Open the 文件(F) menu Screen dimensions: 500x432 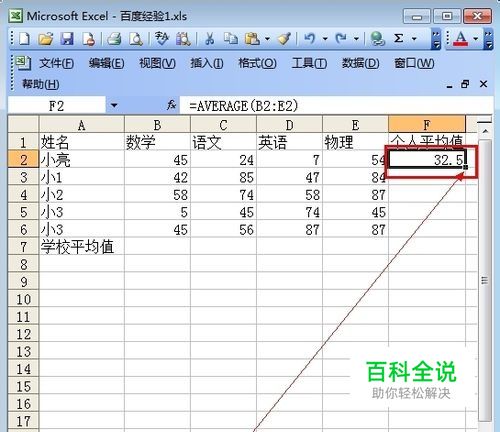[x=57, y=63]
